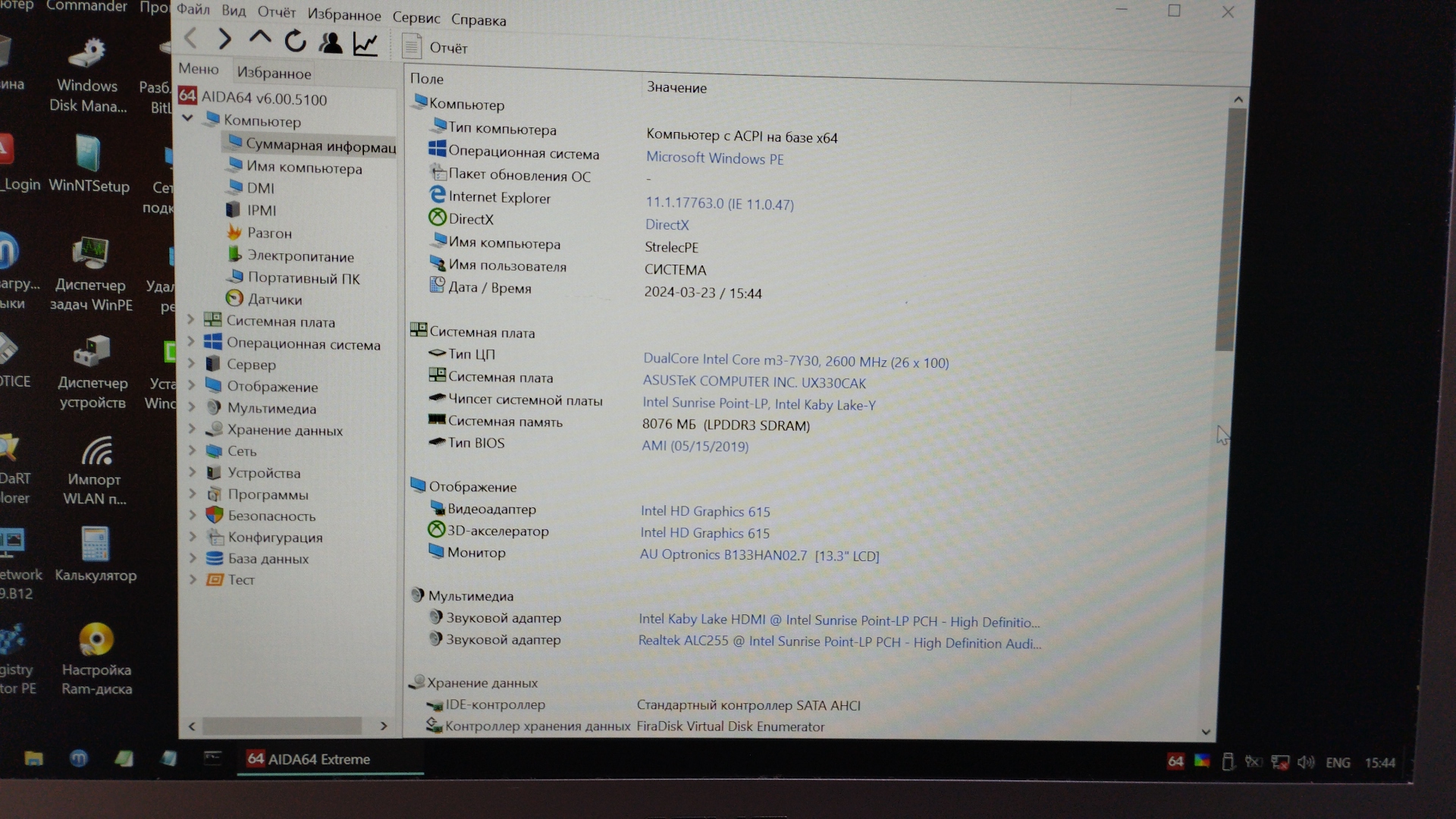Viewport: 1456px width, 819px height.
Task: Click the volume speaker tray icon
Action: coord(1305,762)
